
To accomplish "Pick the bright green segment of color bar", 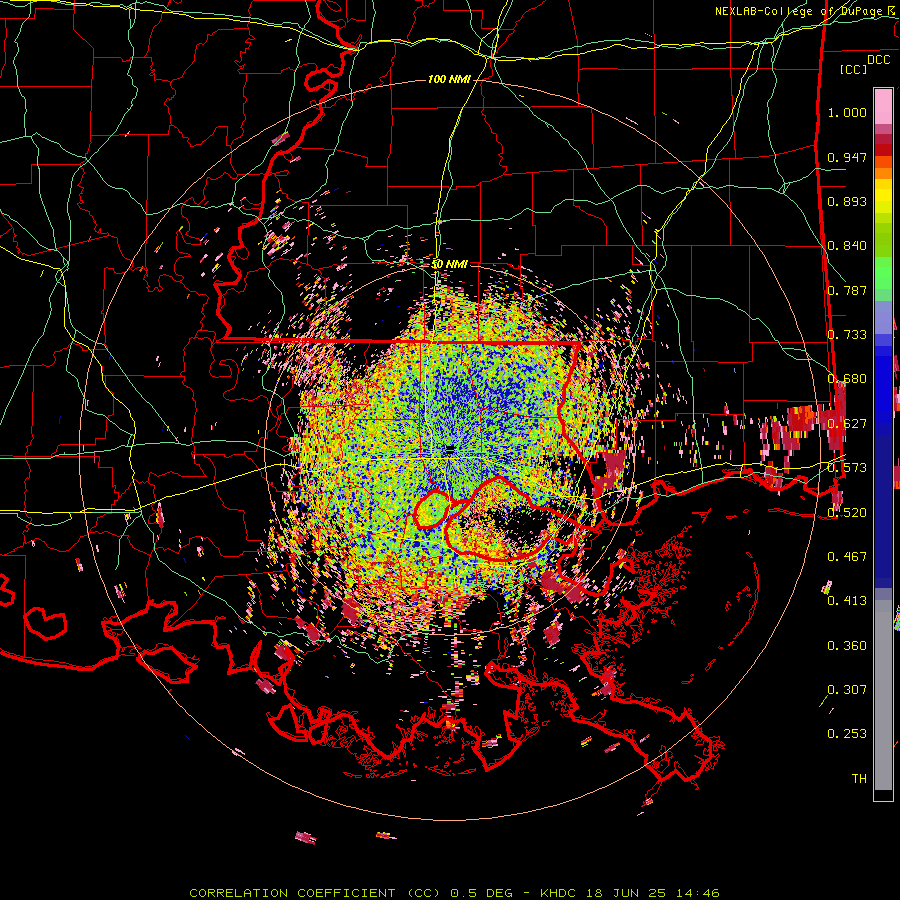I will tap(883, 273).
